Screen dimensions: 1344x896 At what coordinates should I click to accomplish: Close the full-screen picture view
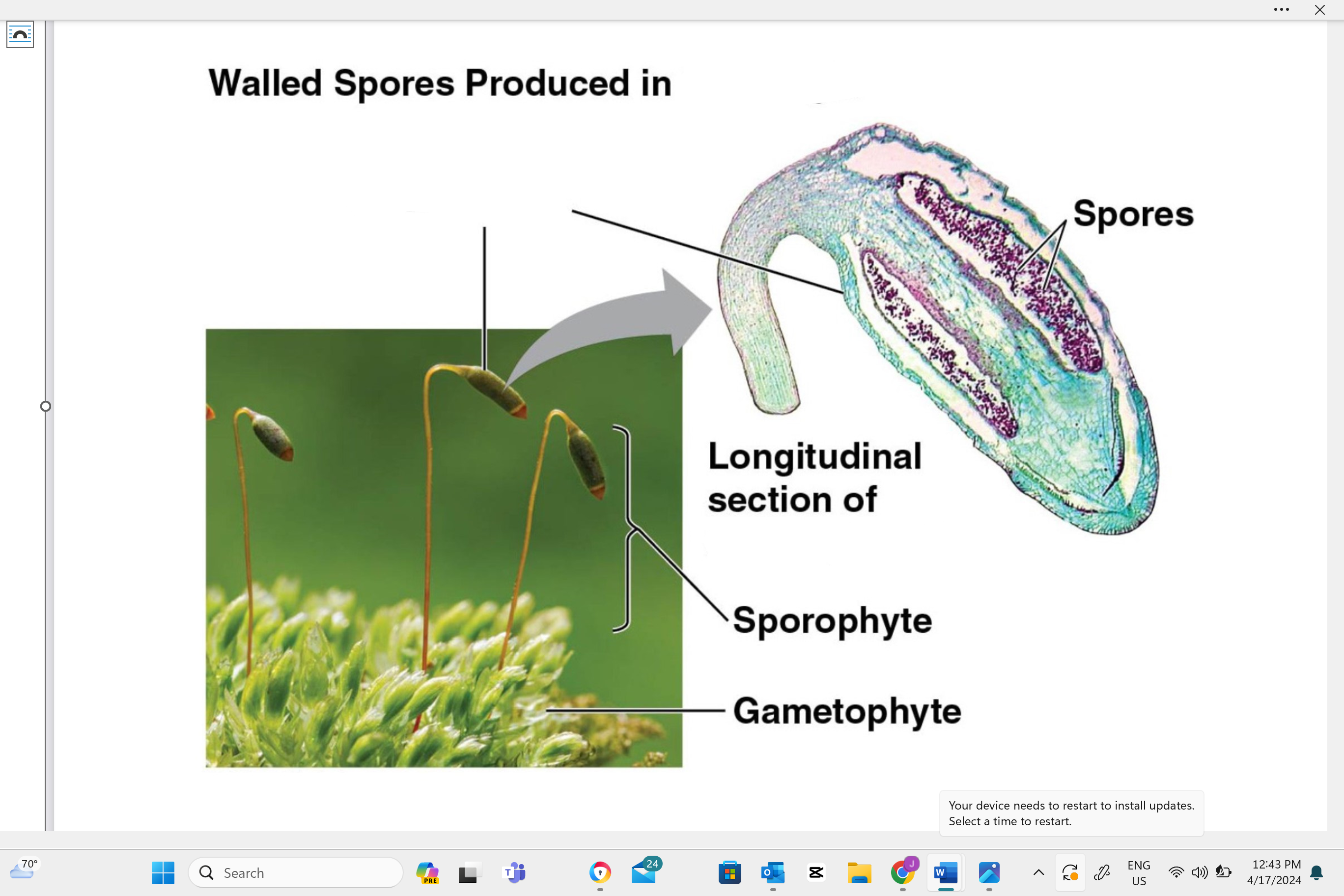1319,10
